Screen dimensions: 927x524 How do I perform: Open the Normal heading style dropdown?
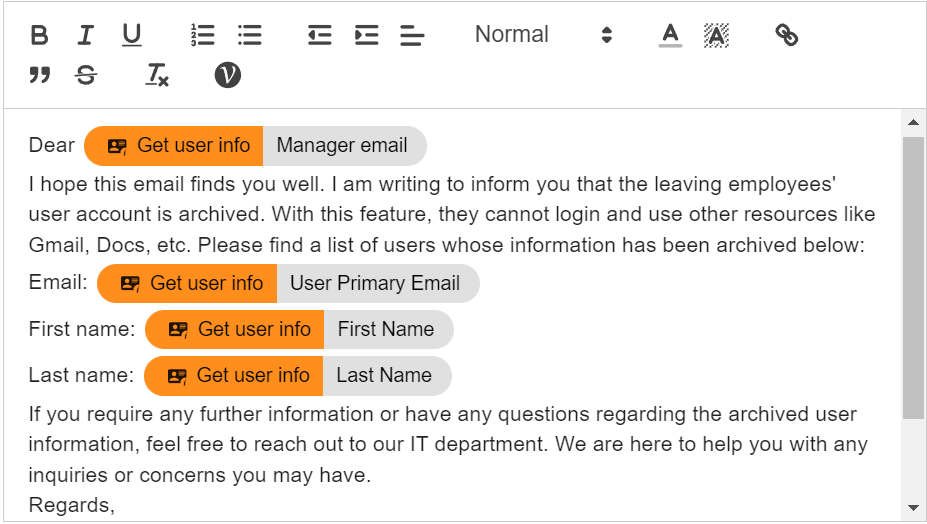(x=543, y=35)
